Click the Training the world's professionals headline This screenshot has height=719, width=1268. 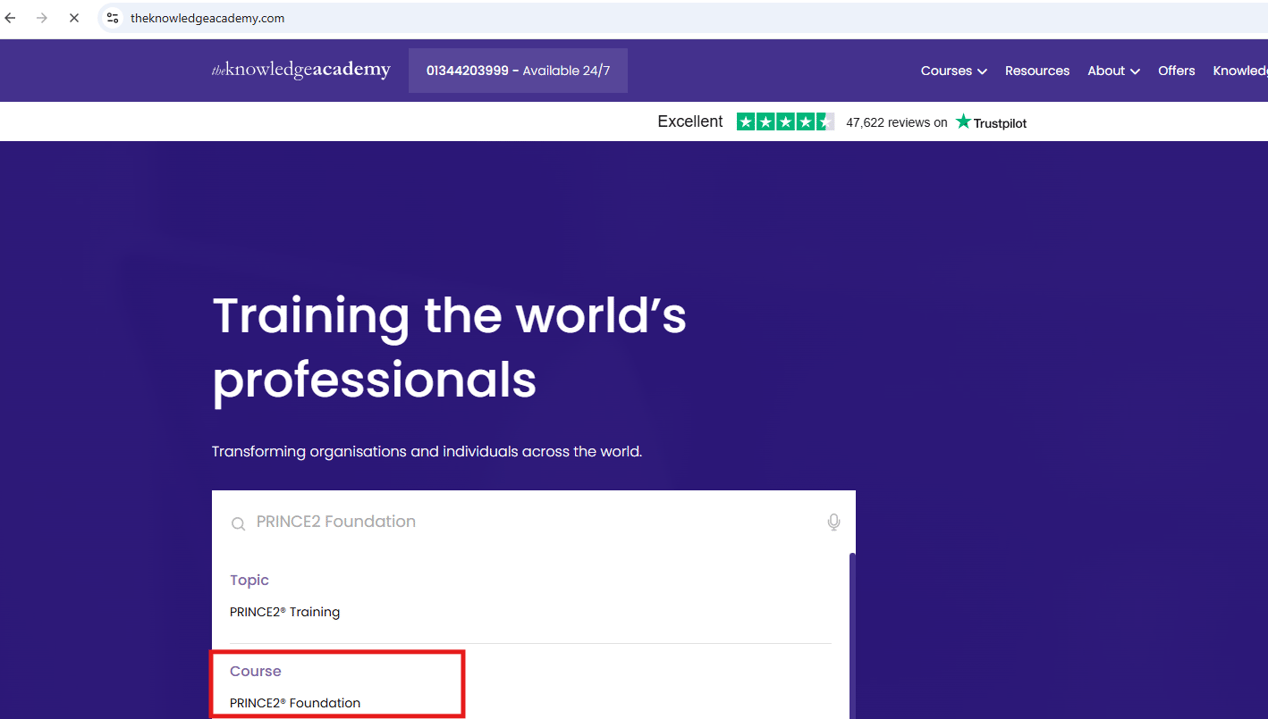[450, 348]
